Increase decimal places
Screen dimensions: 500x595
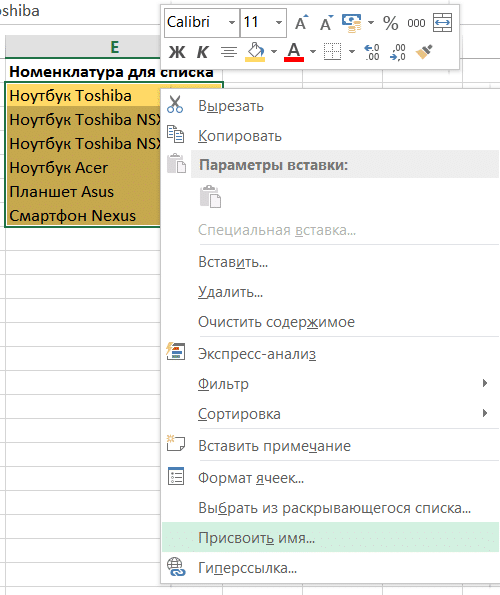click(x=371, y=52)
